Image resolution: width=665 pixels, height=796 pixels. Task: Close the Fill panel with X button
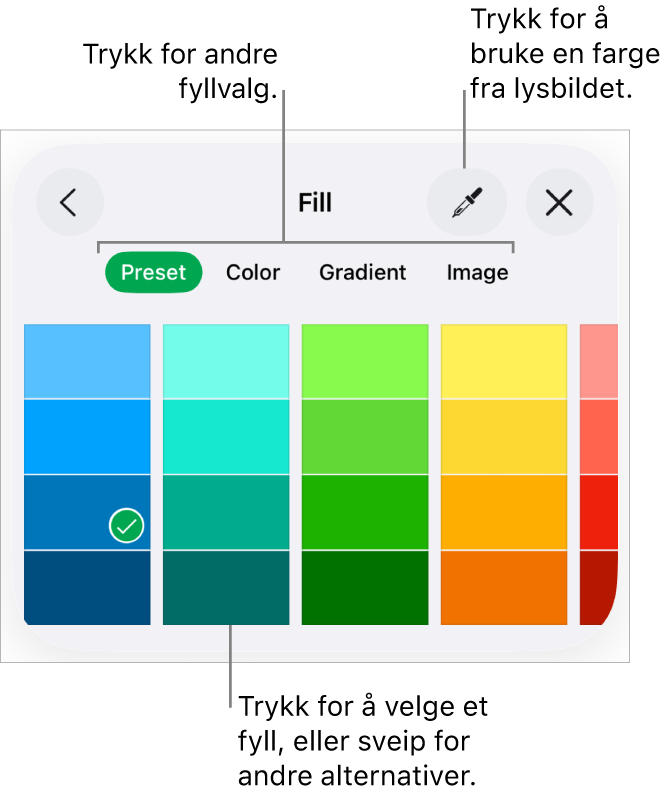(559, 203)
